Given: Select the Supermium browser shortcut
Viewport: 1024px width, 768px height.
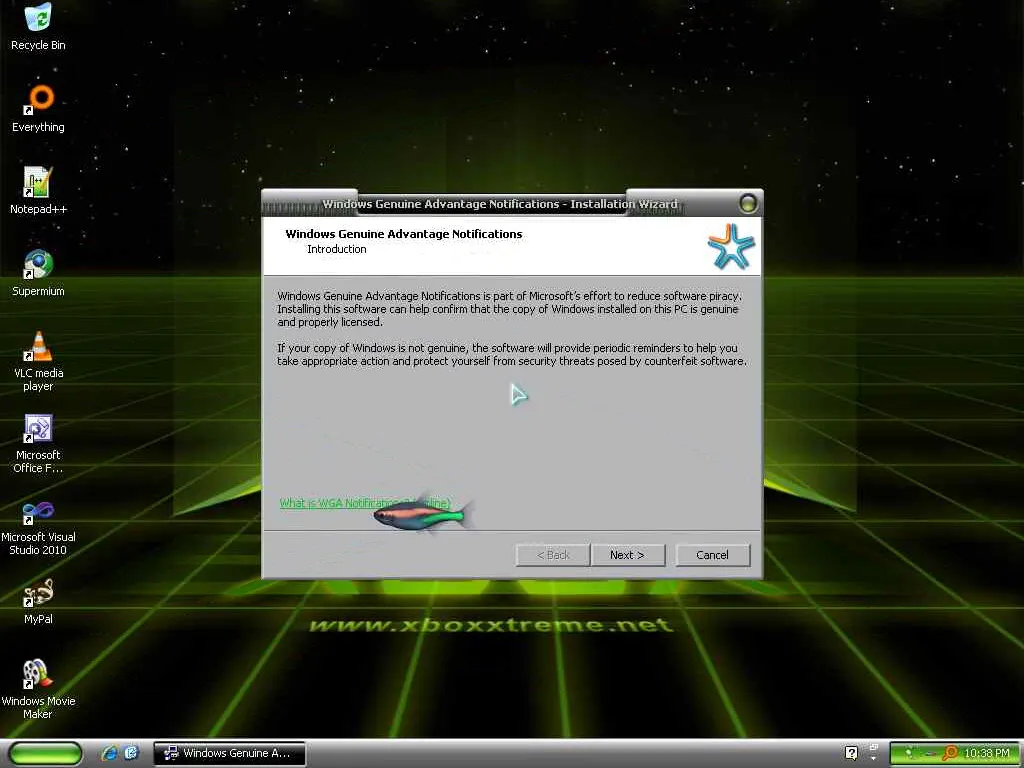Looking at the screenshot, I should pyautogui.click(x=39, y=273).
